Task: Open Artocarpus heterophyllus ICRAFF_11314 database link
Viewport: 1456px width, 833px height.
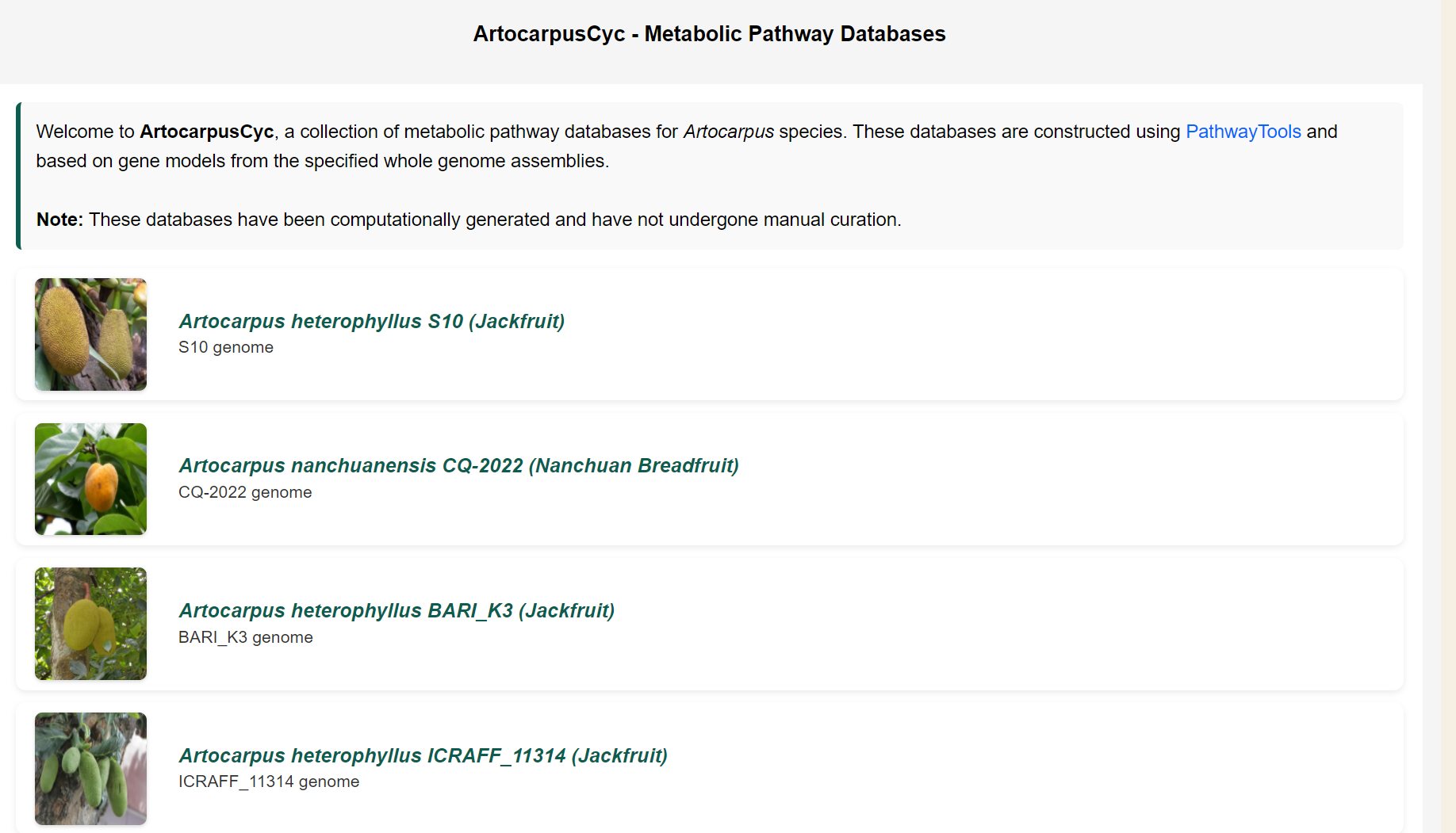Action: point(423,755)
